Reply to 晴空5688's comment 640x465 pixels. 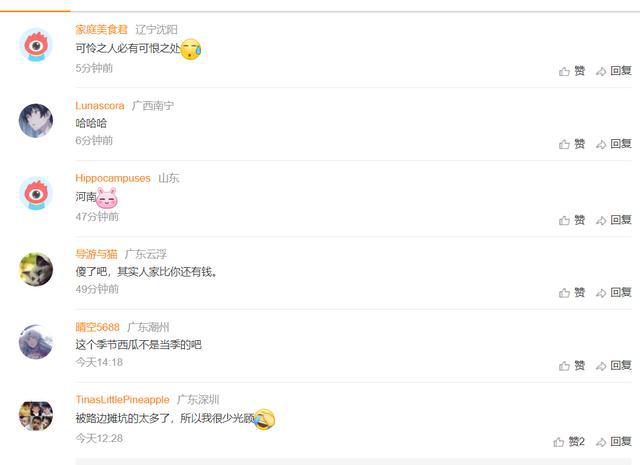613,366
